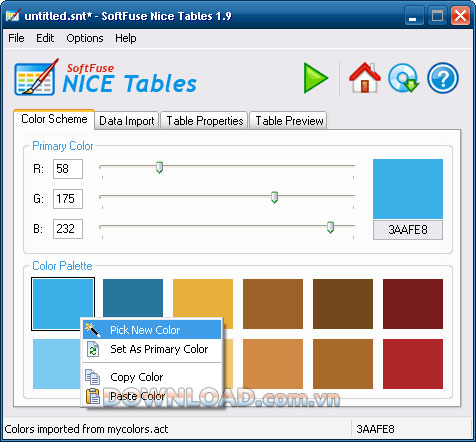The image size is (476, 442).
Task: Click the B value field showing 232
Action: coord(68,229)
